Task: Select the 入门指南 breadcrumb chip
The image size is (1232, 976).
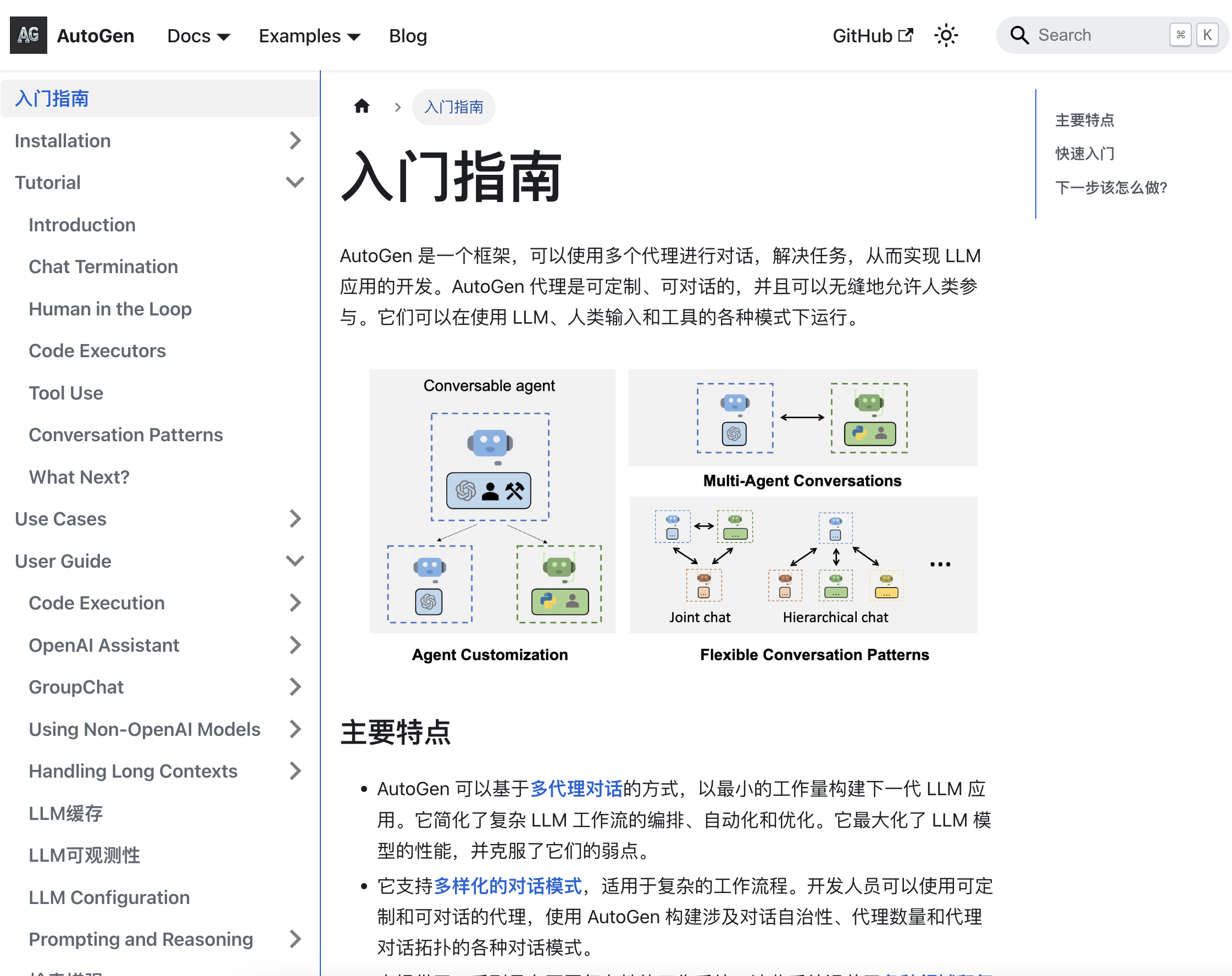Action: click(453, 106)
